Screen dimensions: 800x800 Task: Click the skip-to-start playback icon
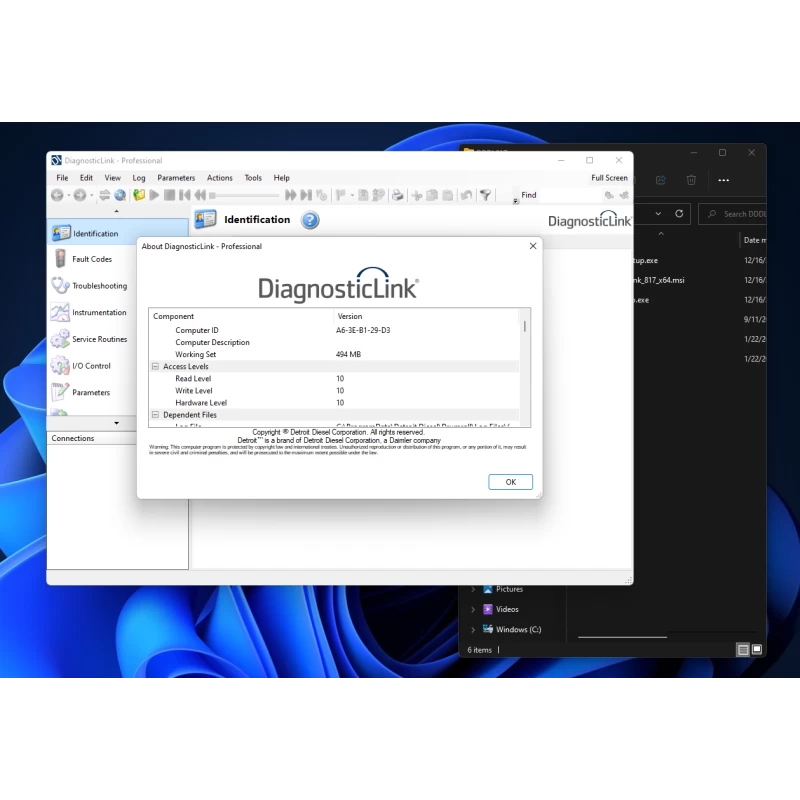click(185, 195)
